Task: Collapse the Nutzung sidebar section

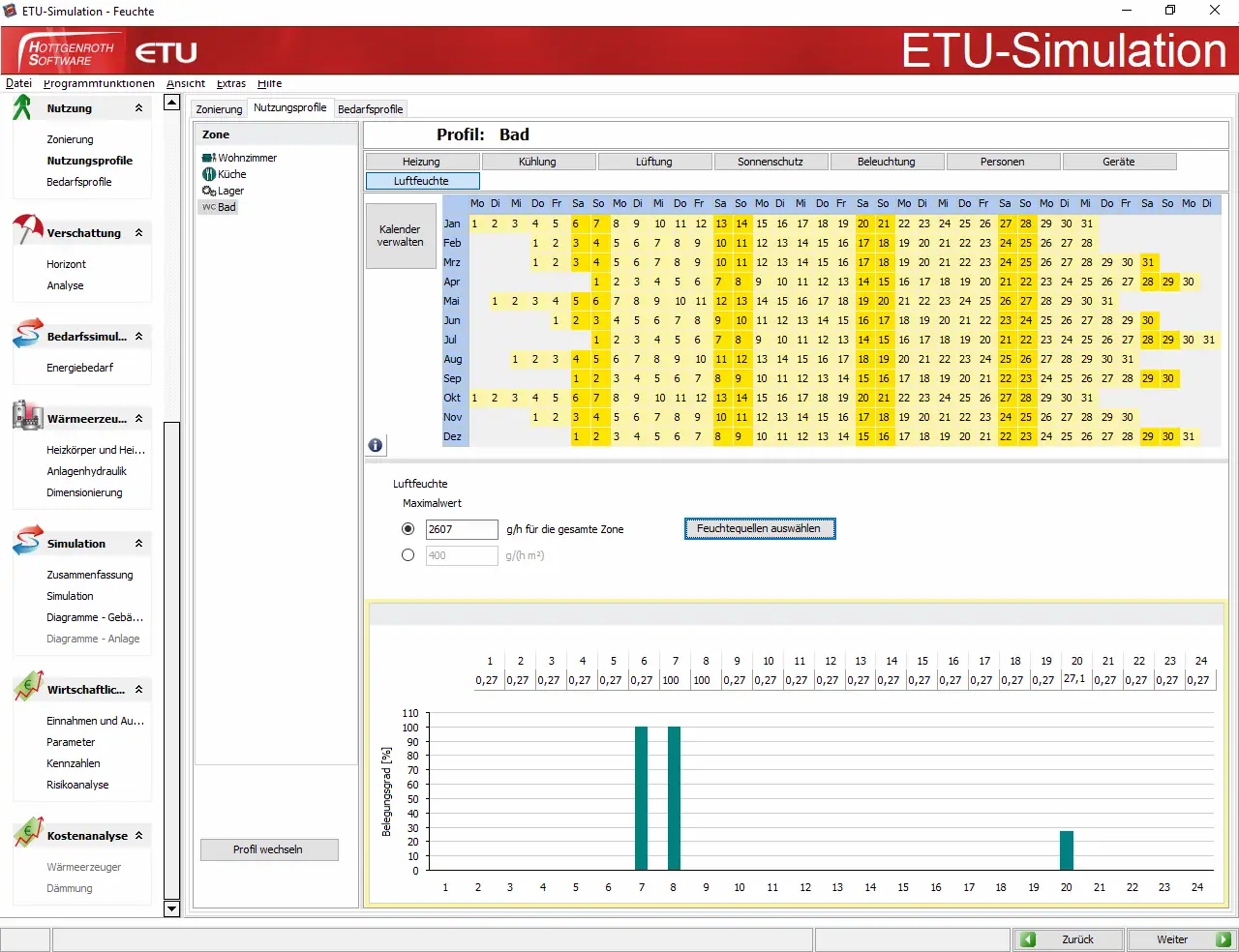Action: click(x=139, y=108)
